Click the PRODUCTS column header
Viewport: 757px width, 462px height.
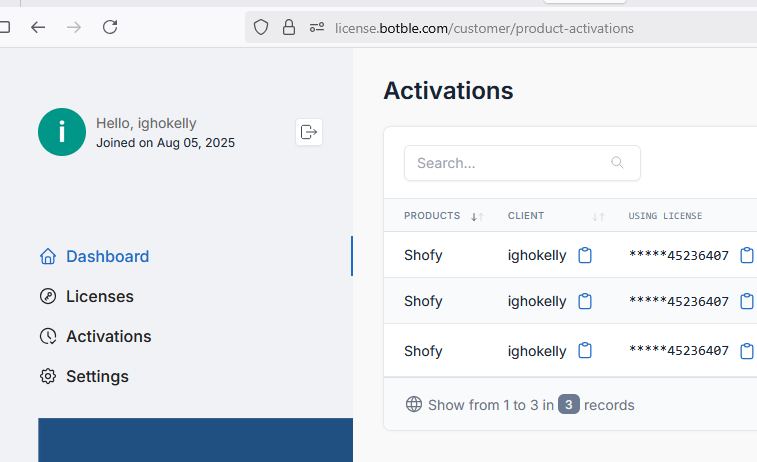[432, 216]
